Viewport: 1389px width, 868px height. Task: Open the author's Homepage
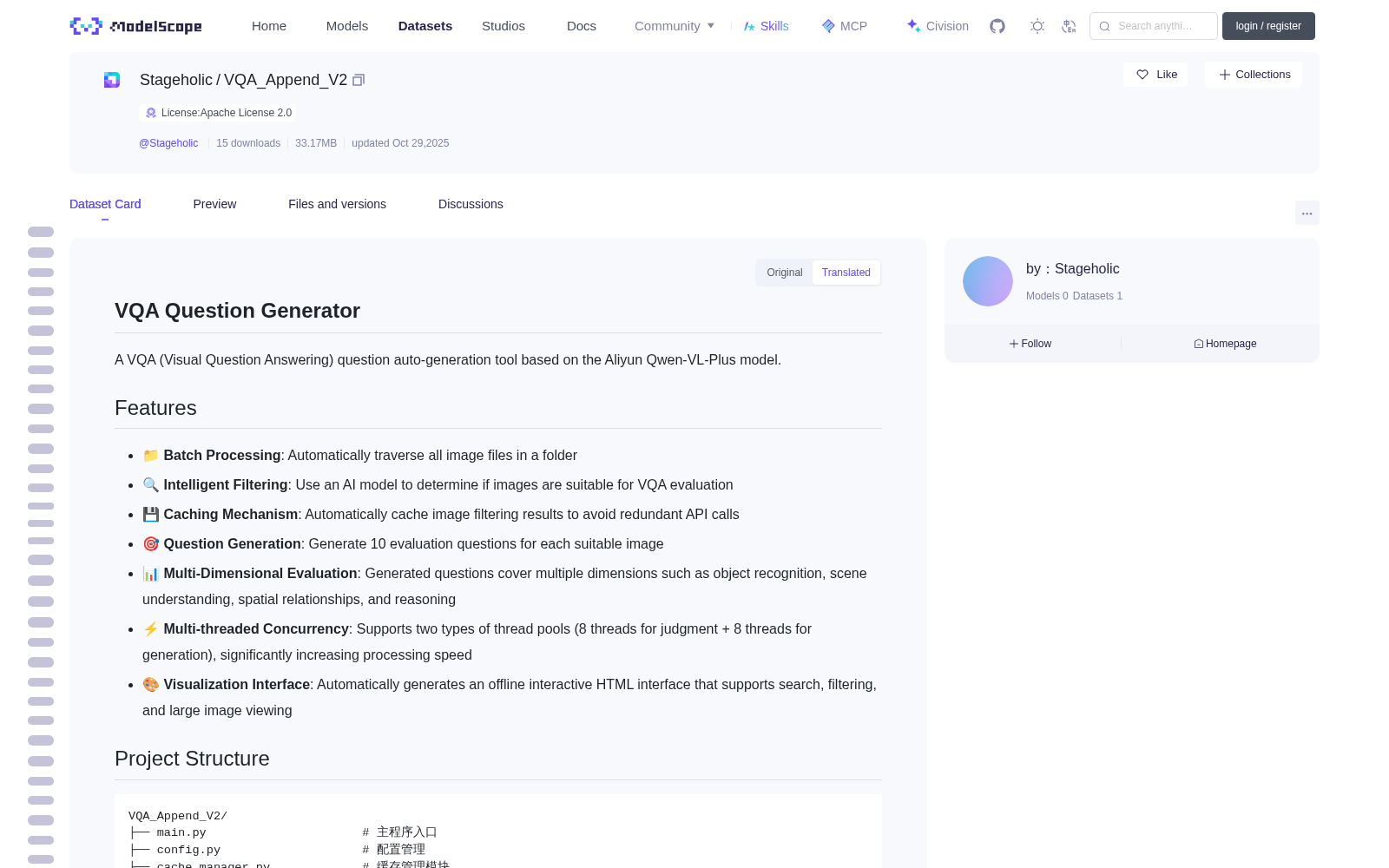click(x=1225, y=344)
